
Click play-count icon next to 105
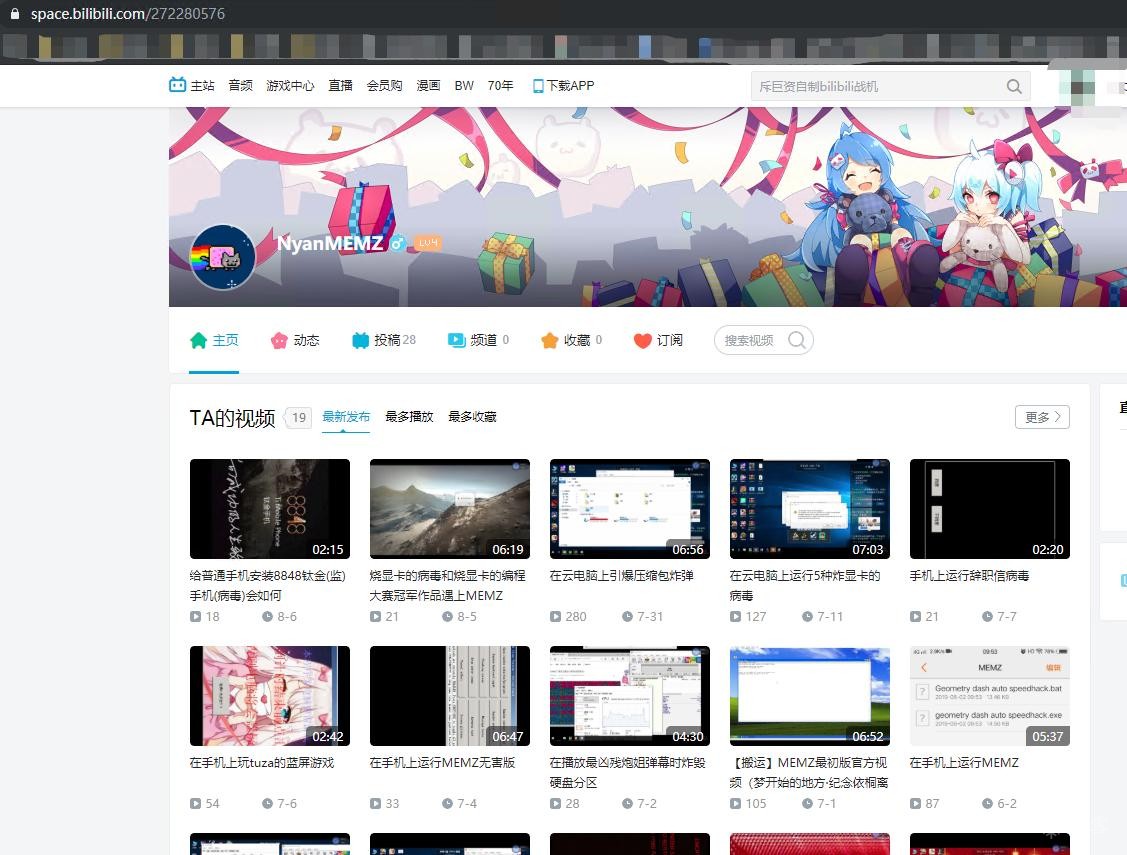(735, 803)
